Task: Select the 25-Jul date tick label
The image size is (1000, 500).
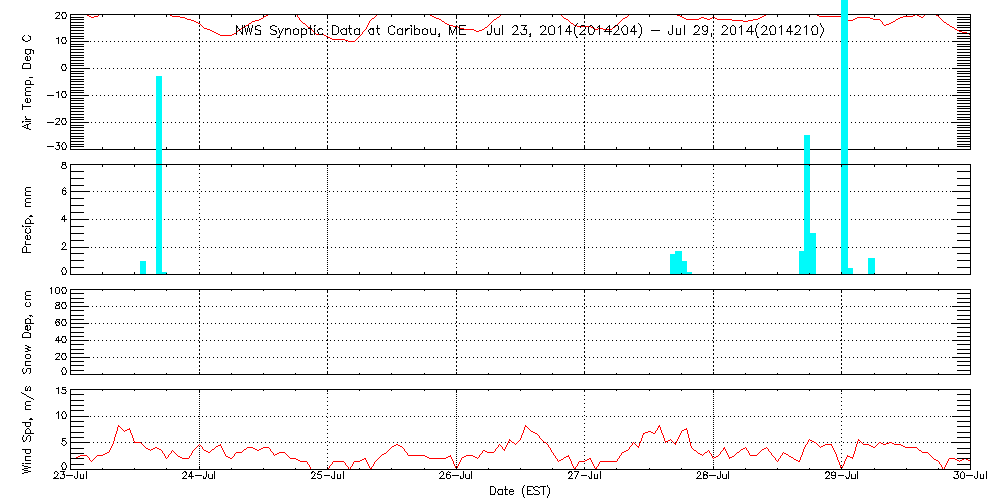Action: (x=328, y=477)
